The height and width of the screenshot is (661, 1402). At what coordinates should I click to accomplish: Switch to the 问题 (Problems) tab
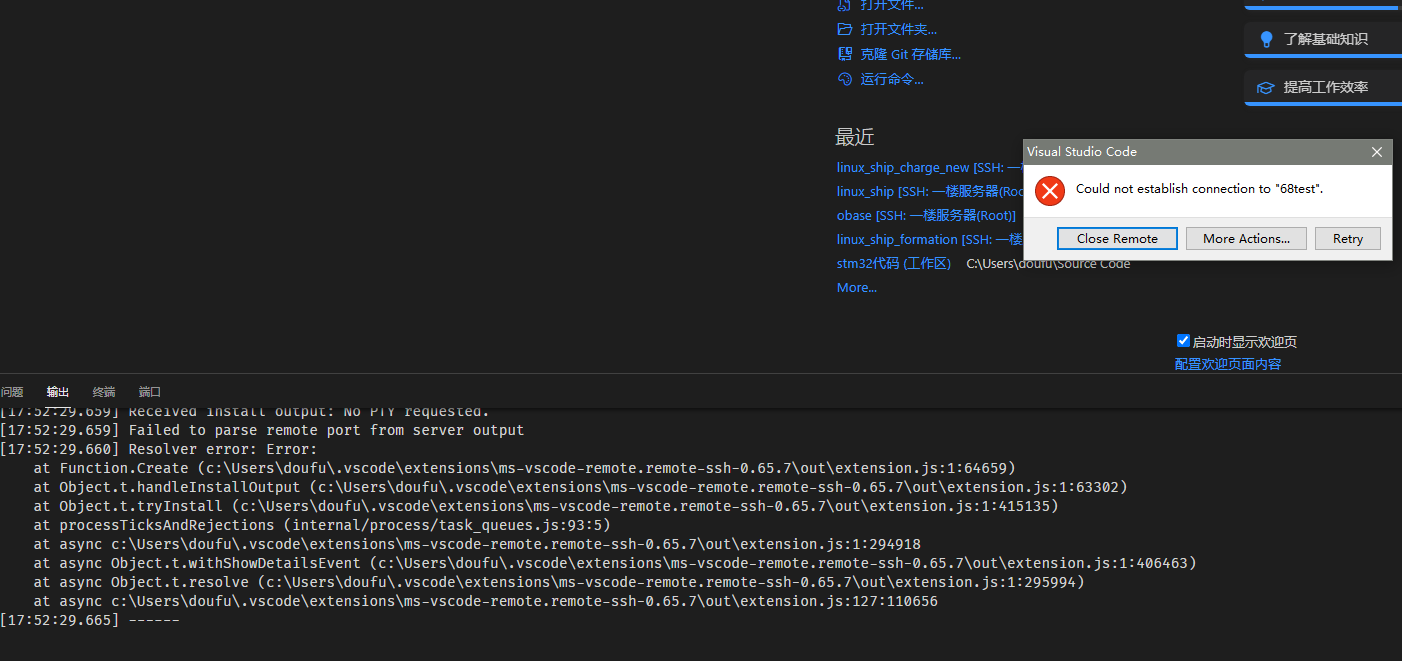click(11, 391)
